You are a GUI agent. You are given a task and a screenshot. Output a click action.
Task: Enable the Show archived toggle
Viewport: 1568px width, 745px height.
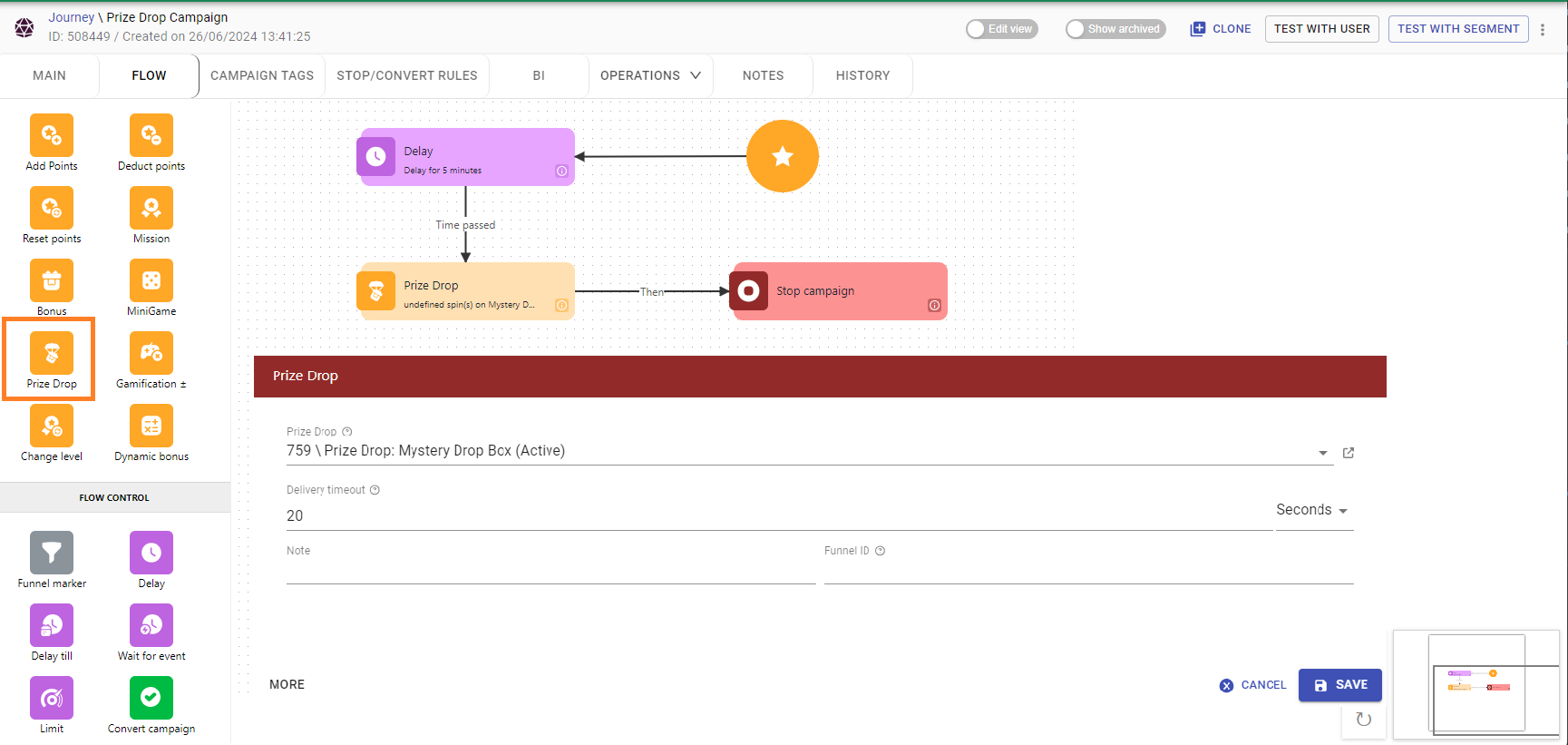click(x=1115, y=29)
